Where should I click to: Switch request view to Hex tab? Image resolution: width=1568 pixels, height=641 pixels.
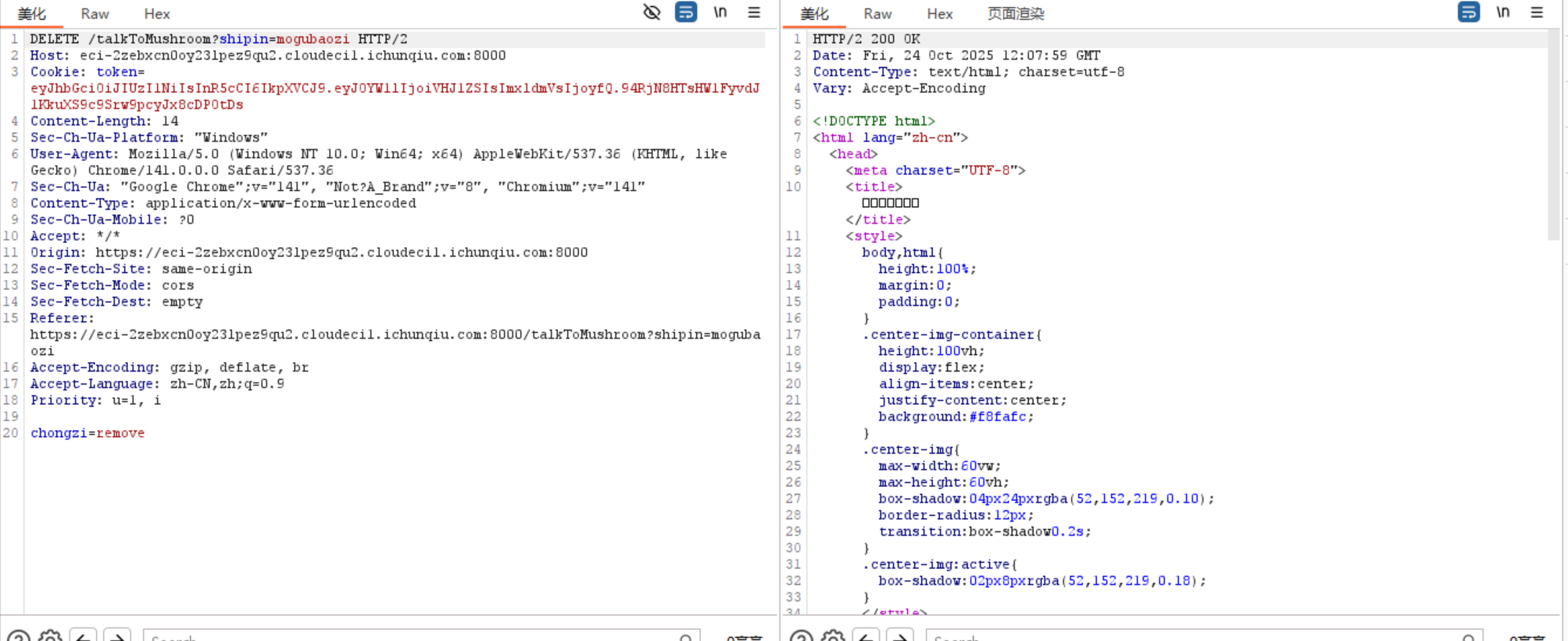[157, 14]
